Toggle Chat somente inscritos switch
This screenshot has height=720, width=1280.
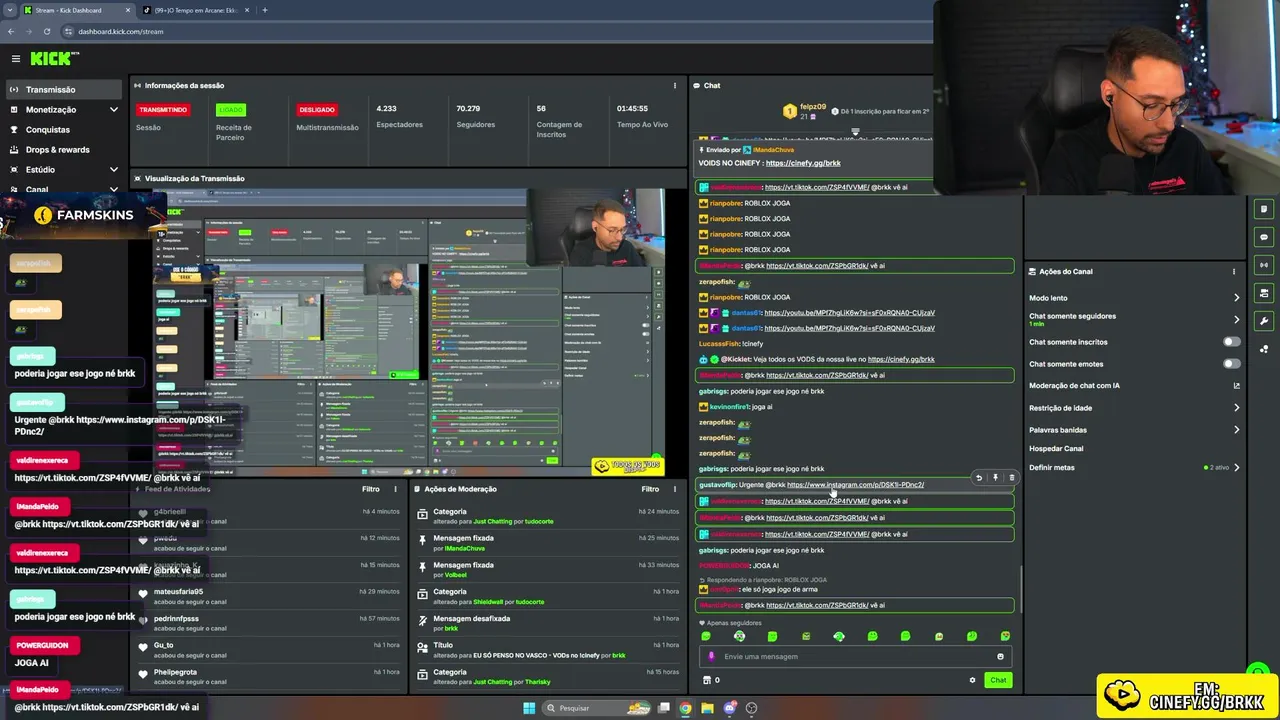1231,342
